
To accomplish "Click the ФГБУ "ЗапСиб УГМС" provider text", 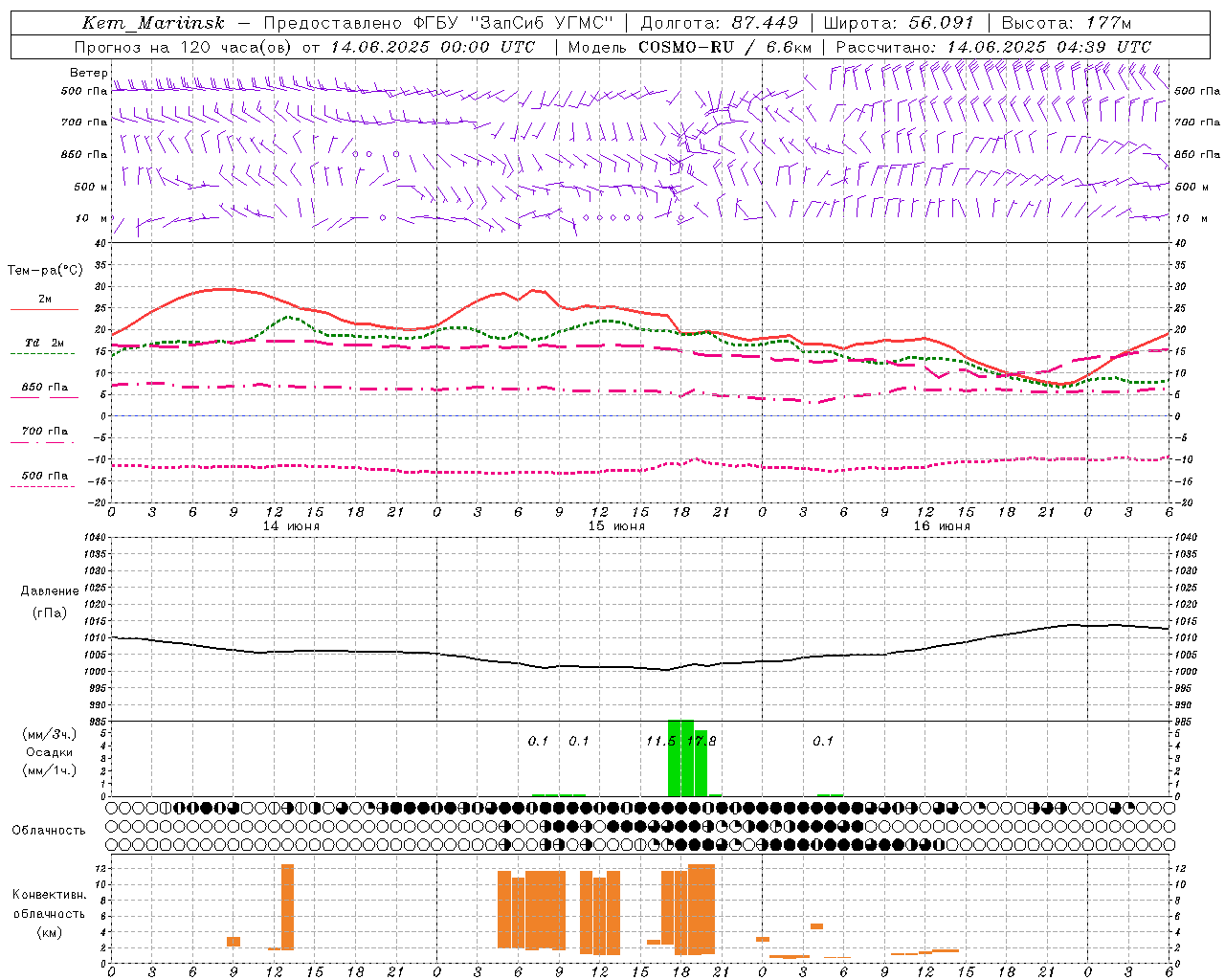I will pos(512,23).
